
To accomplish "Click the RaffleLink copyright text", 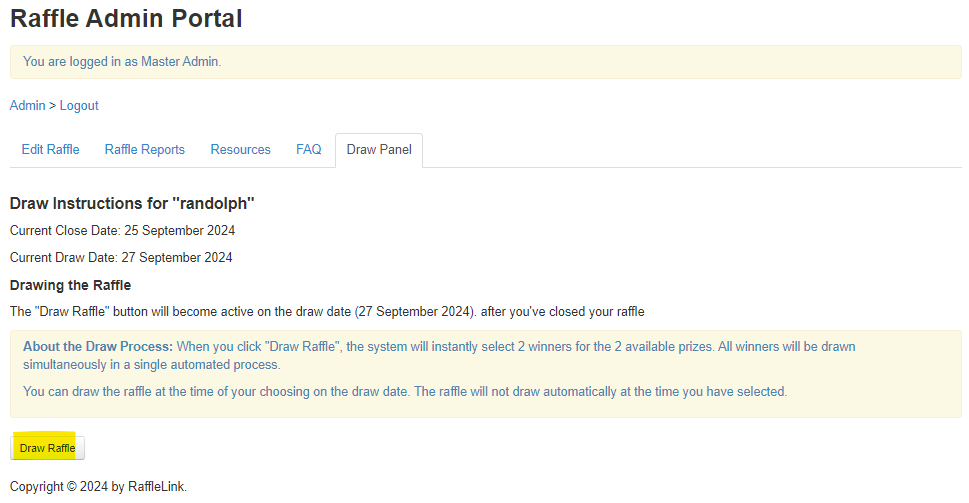I will coord(98,487).
